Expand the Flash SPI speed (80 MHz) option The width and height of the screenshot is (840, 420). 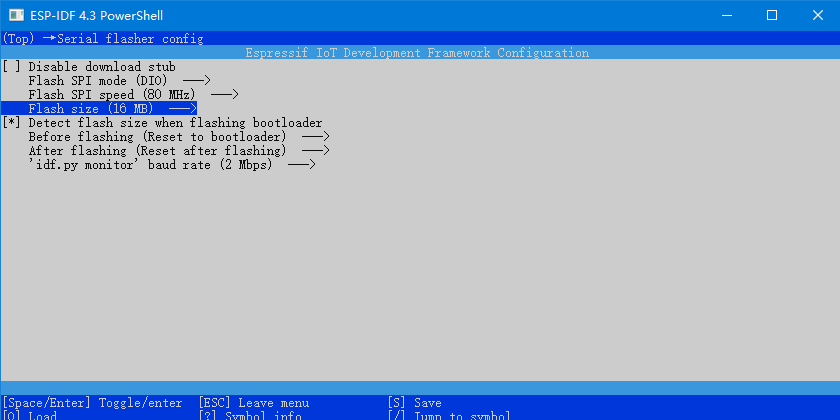point(133,95)
